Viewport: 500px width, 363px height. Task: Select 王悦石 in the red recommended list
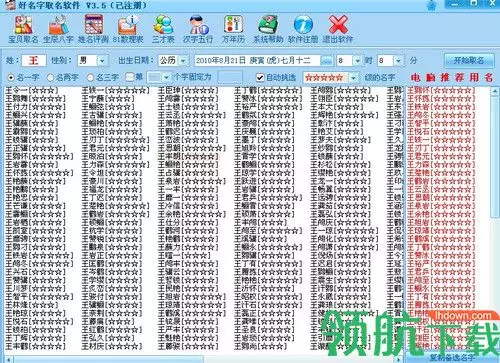440,132
